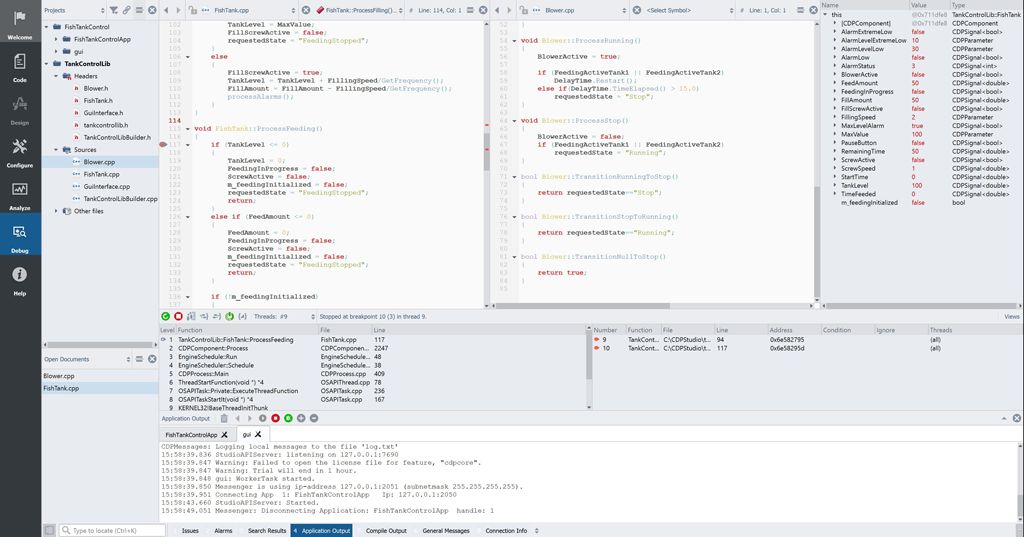
Task: Toggle synchronize with editor link icon
Action: pos(127,10)
